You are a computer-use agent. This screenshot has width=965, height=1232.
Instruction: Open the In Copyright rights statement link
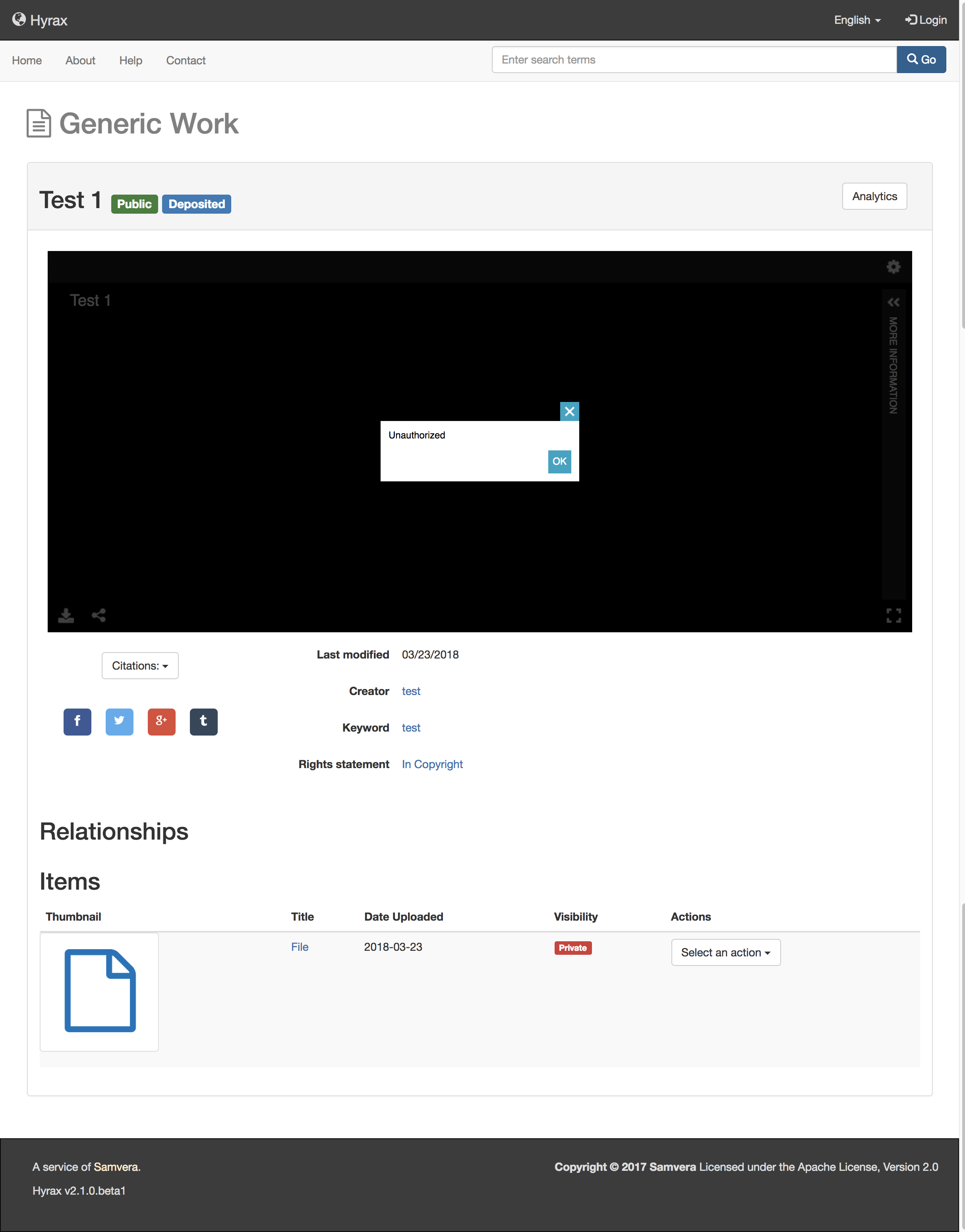point(432,764)
